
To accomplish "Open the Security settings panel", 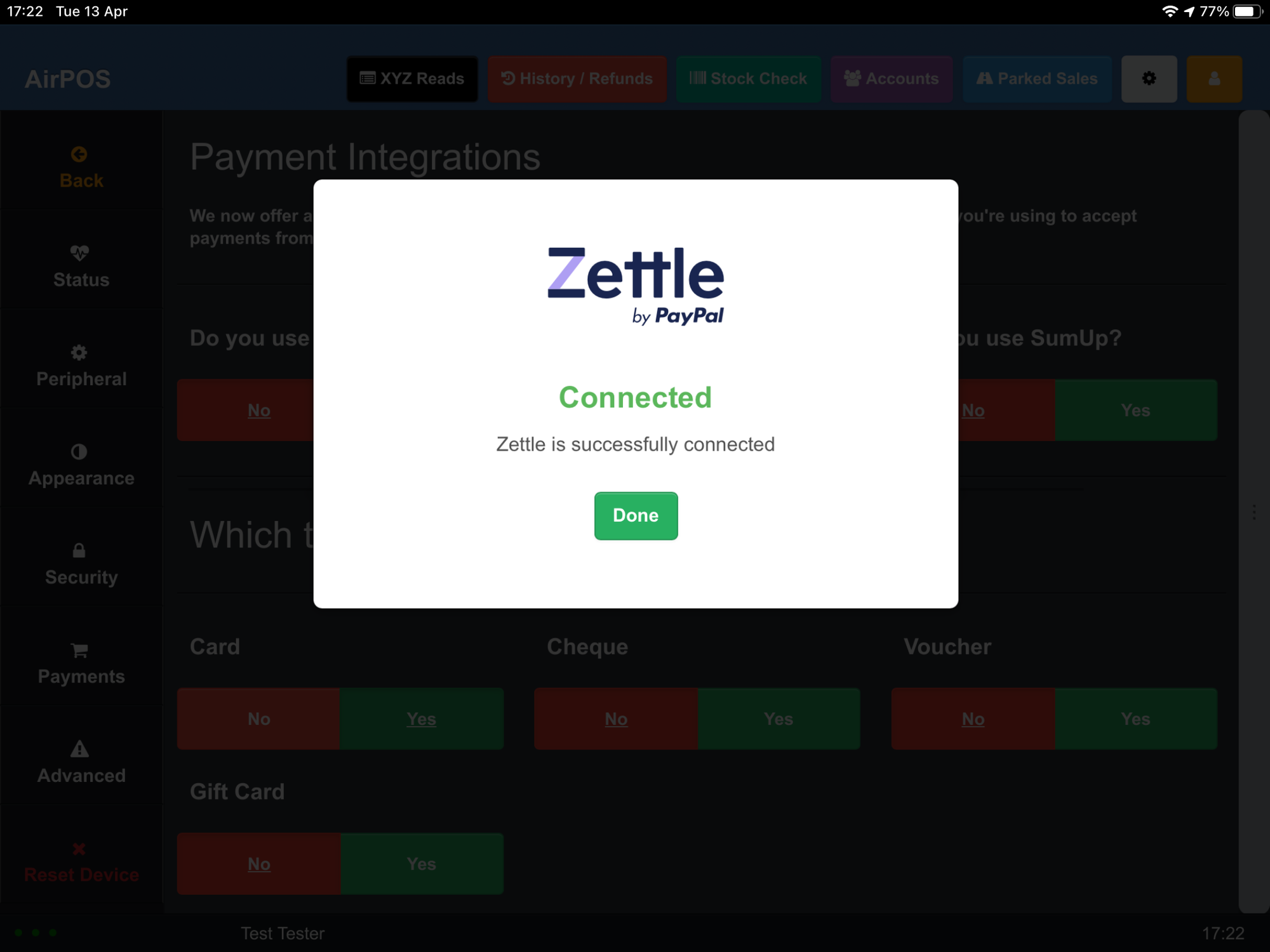I will point(80,562).
